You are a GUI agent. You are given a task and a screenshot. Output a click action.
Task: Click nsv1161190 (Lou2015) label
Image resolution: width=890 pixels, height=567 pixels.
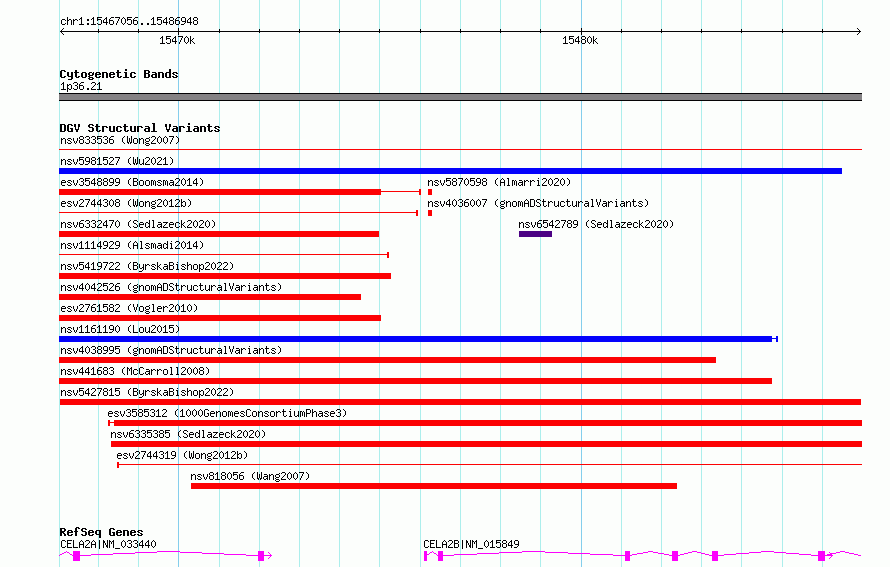[120, 329]
